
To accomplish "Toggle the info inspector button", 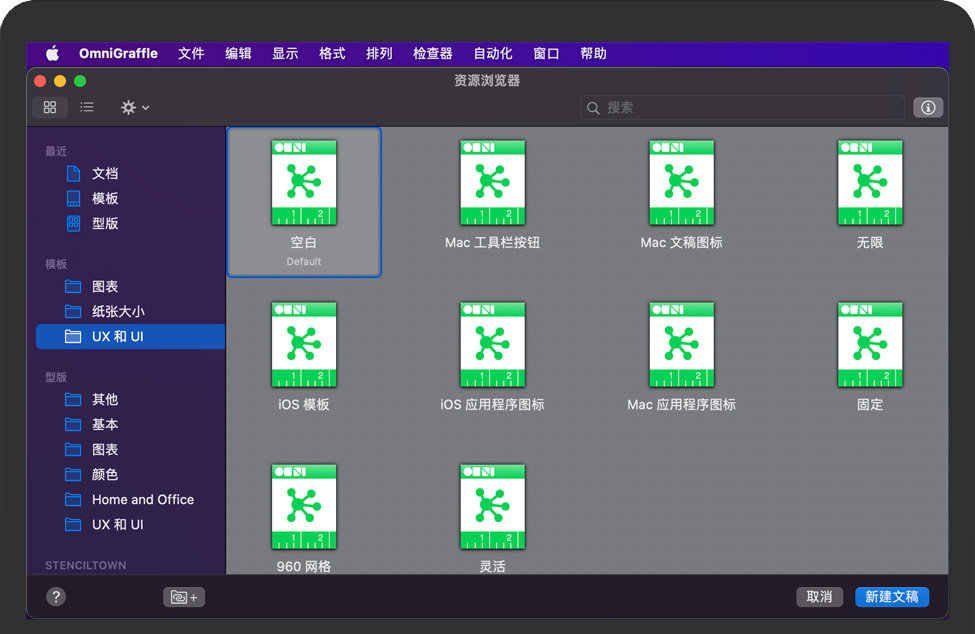I will click(928, 107).
